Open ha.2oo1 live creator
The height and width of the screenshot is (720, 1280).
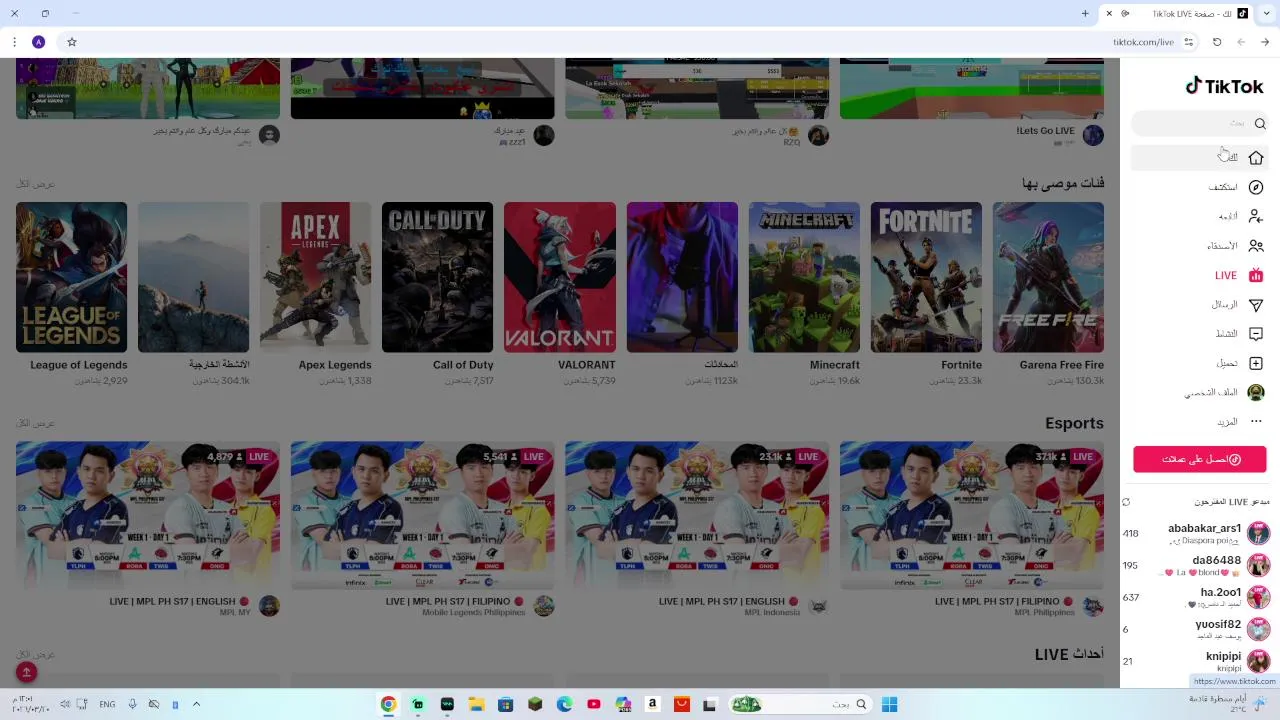coord(1195,597)
